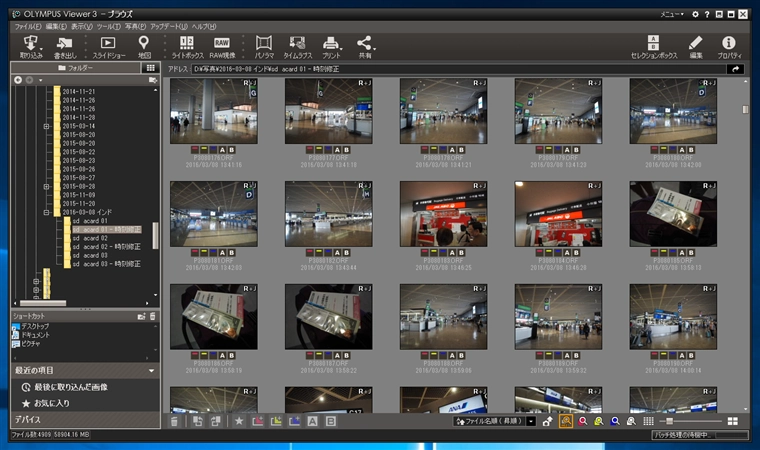760x450 pixels.
Task: Apply red-marked folder icon in bottom toolbar
Action: [x=257, y=421]
